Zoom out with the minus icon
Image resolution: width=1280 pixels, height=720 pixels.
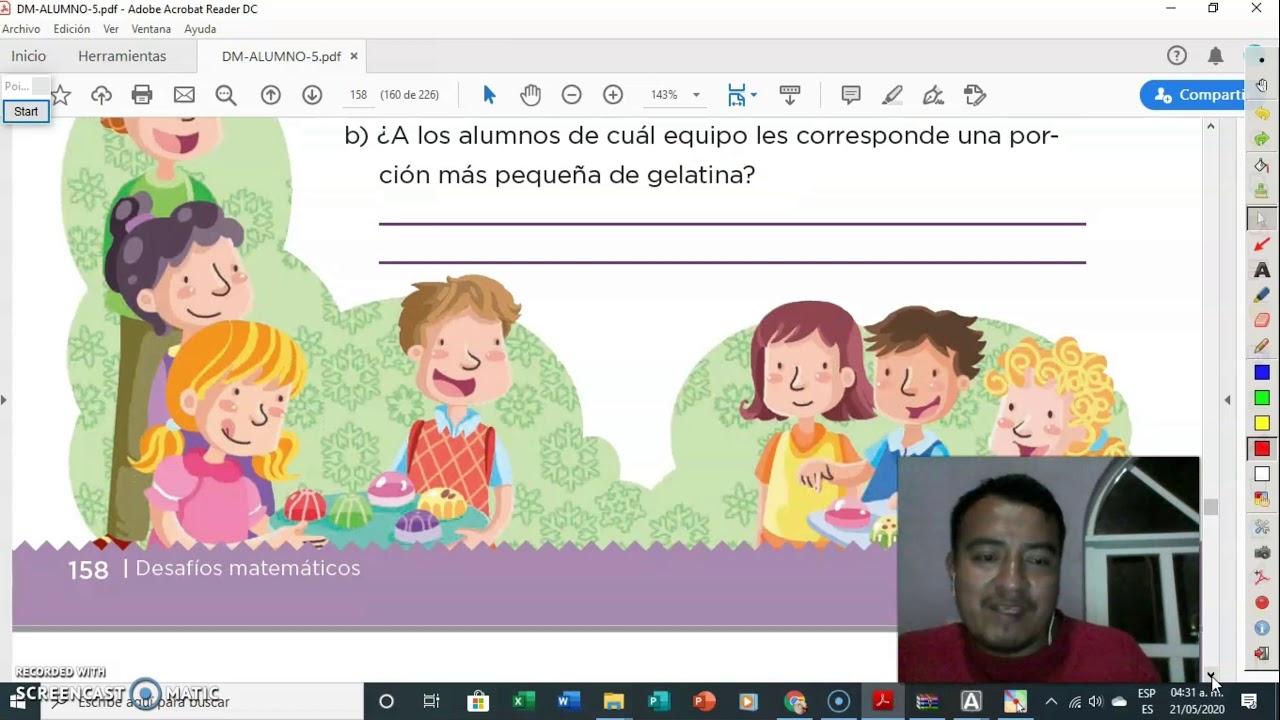click(x=572, y=95)
